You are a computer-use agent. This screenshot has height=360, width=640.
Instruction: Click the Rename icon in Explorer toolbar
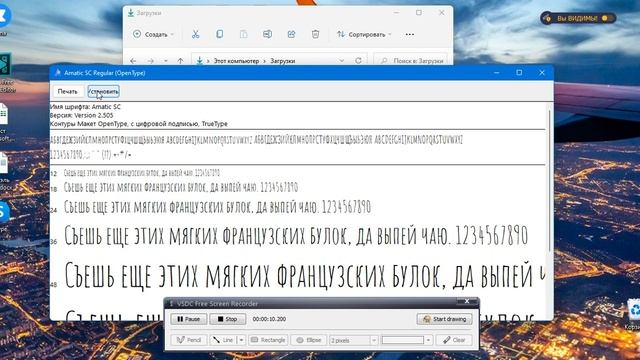click(x=267, y=34)
